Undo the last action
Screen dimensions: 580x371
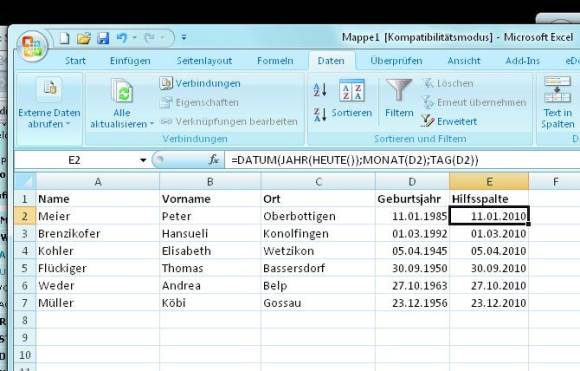click(x=122, y=38)
